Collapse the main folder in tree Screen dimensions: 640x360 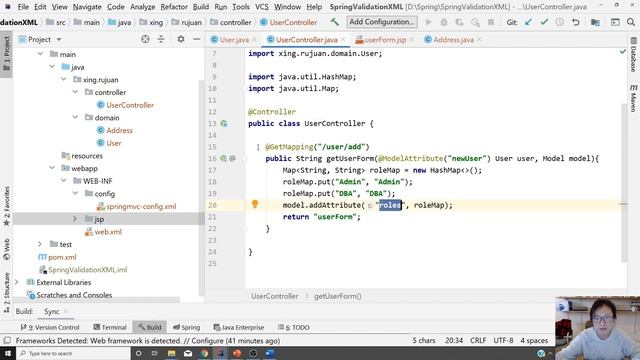point(40,54)
